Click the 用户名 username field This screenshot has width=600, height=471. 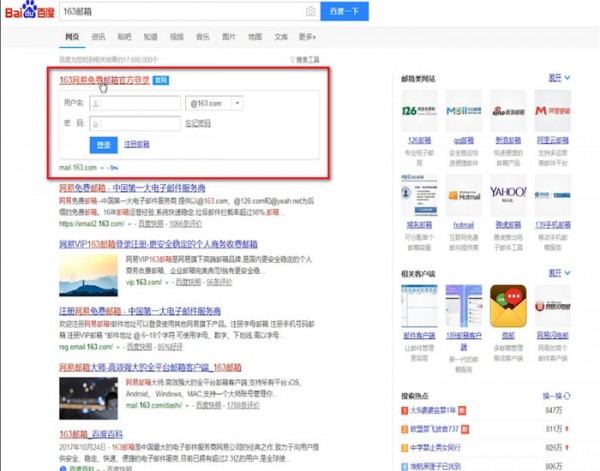point(135,103)
